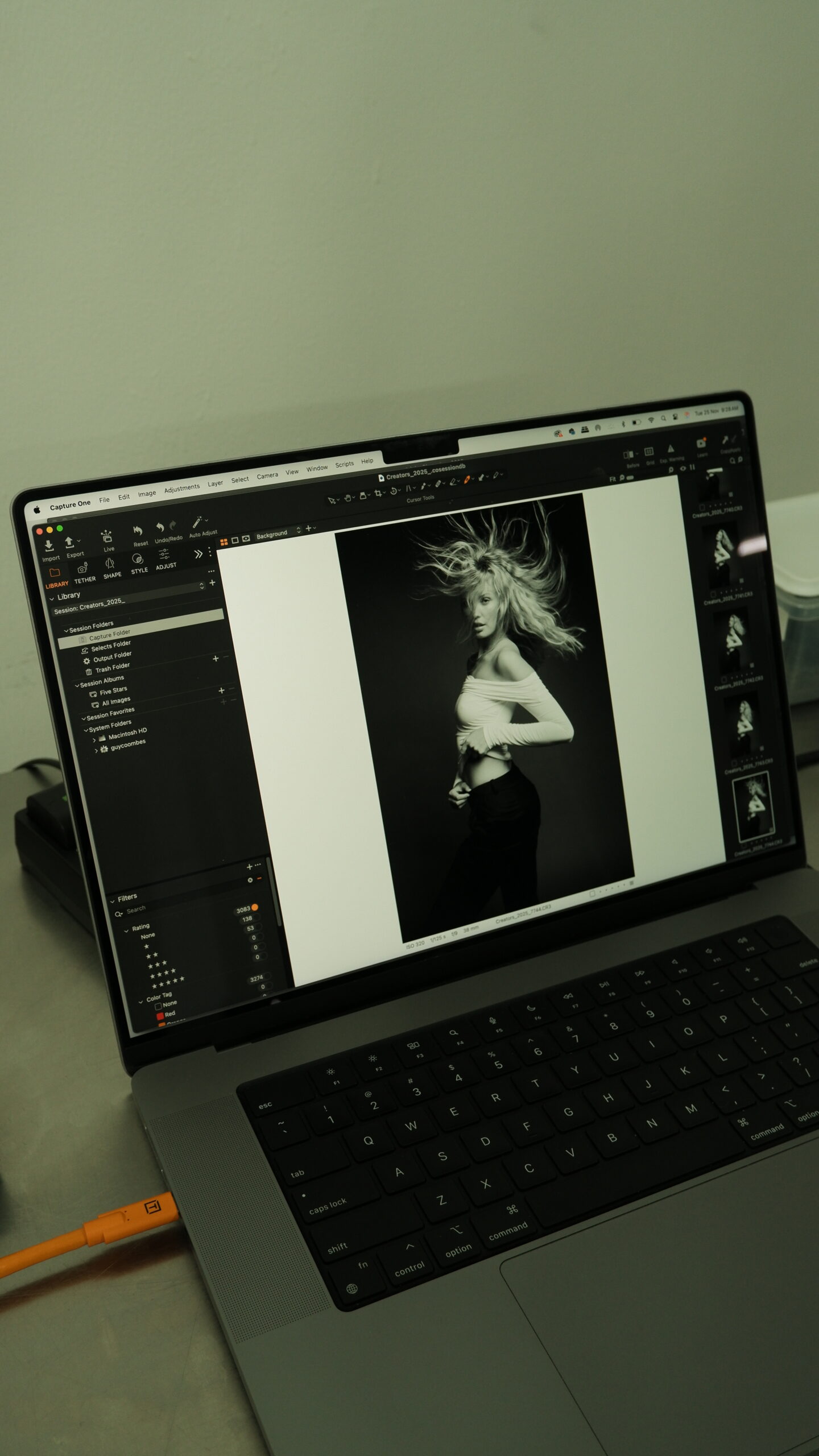Screen dimensions: 819x1456
Task: Run Auto Adjust magic wand
Action: [x=197, y=522]
